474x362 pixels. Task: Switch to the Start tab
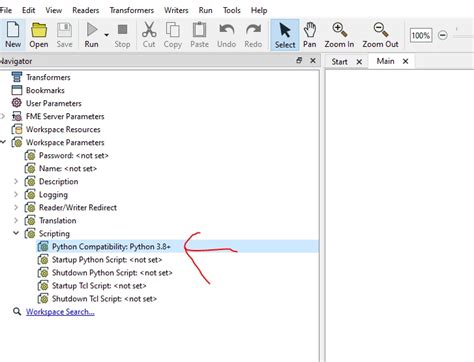click(x=339, y=62)
